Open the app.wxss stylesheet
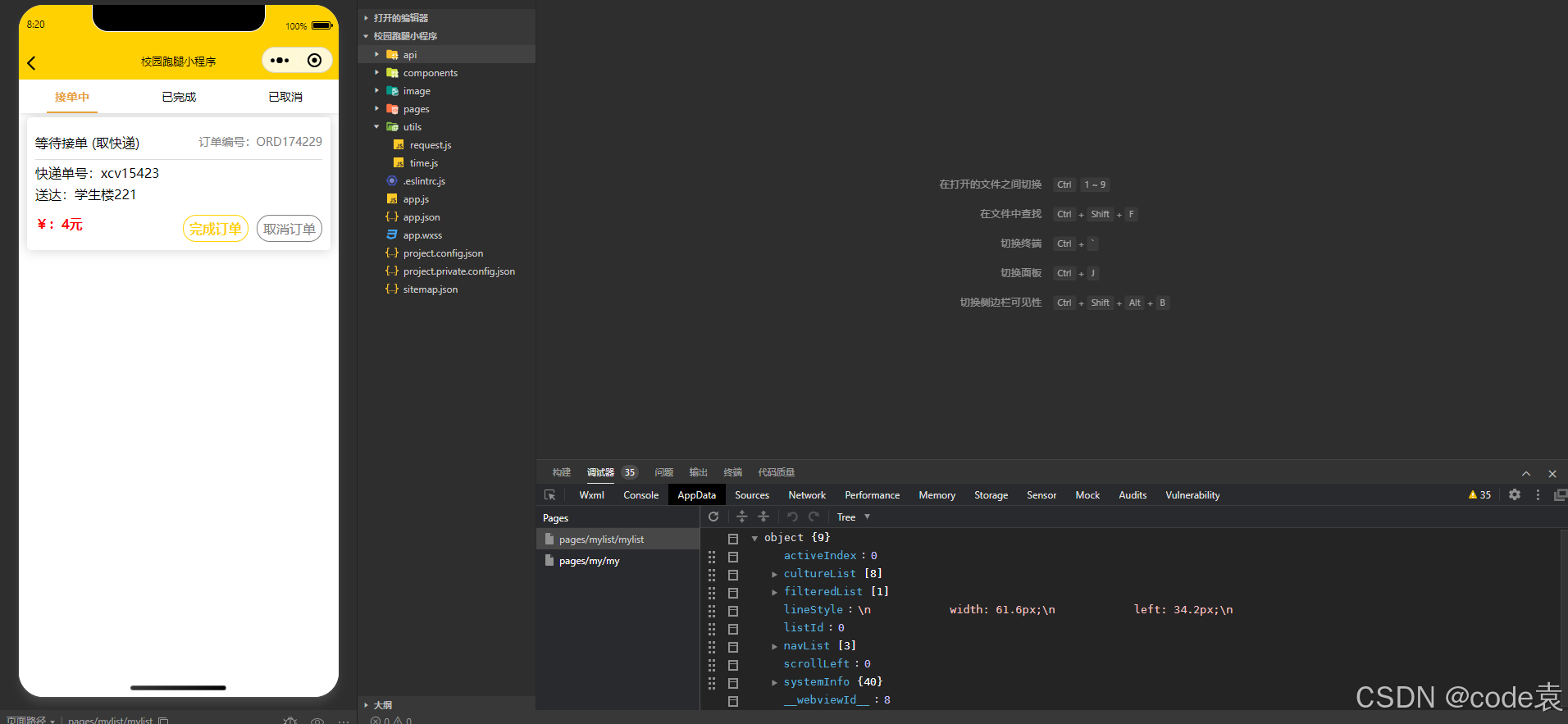The width and height of the screenshot is (1568, 724). (x=422, y=235)
